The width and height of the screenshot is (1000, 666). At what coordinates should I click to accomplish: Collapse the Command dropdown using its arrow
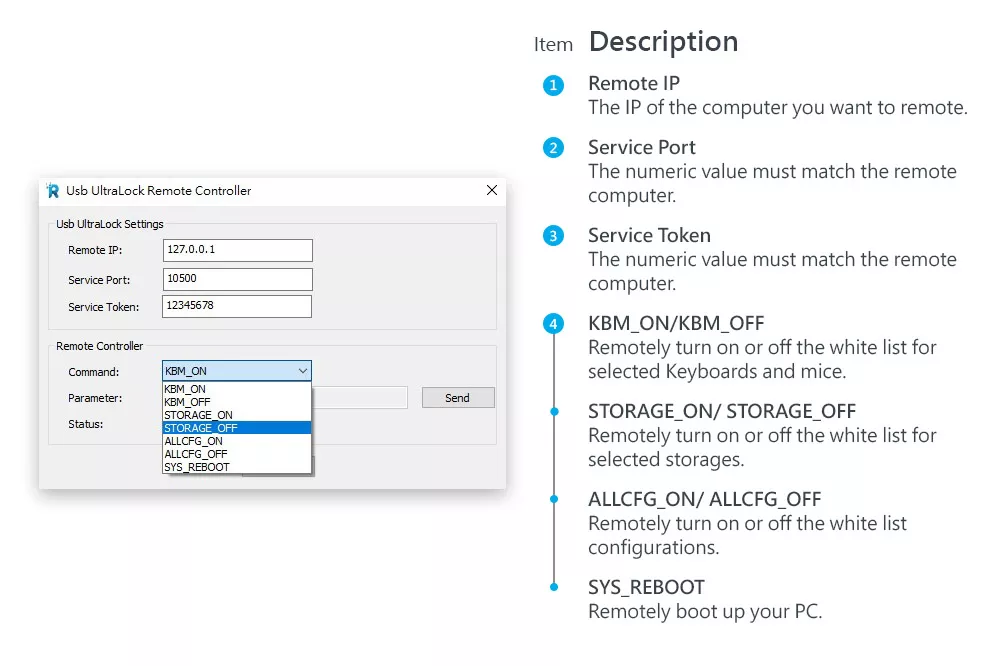303,371
